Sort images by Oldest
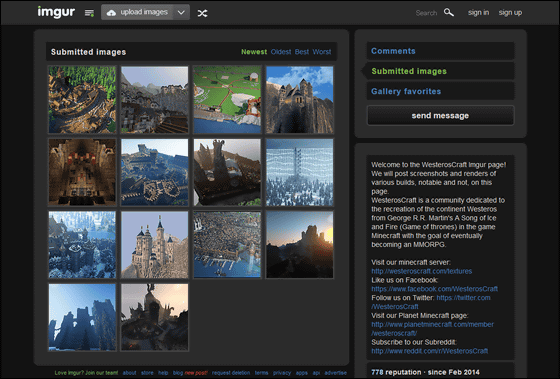560x379 pixels. pos(281,52)
